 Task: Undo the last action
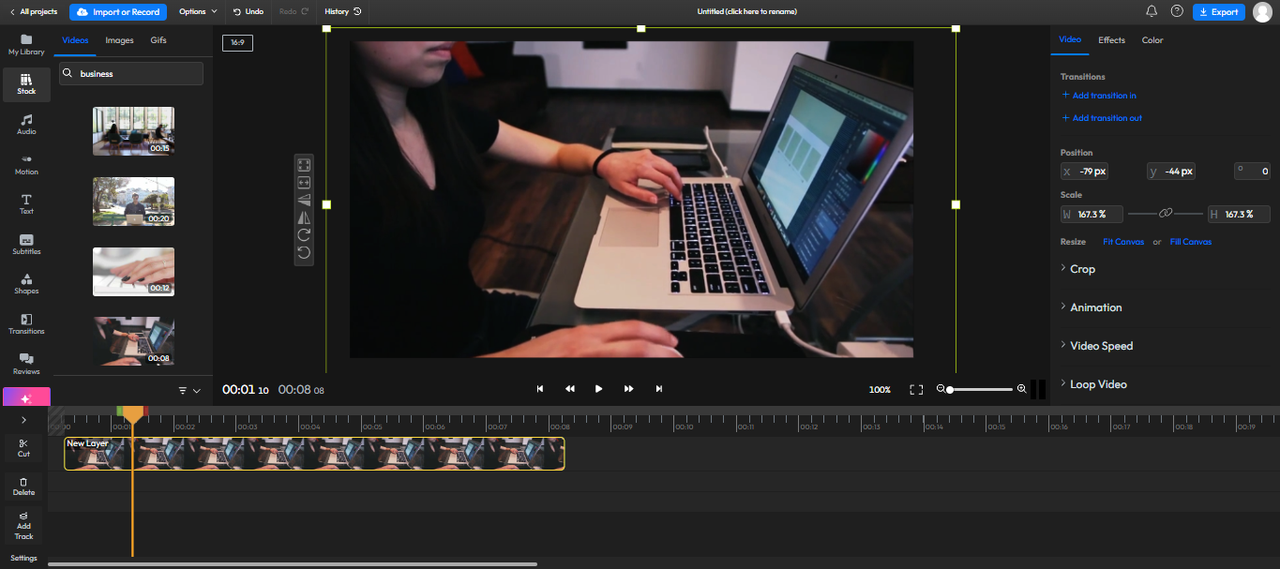[248, 12]
